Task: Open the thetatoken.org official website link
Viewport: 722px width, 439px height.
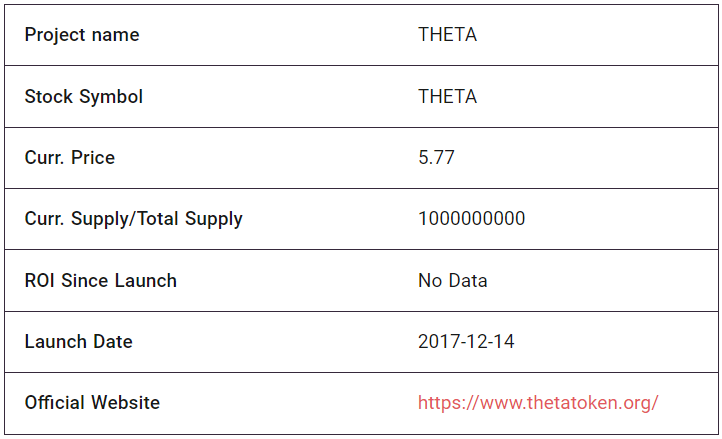Action: (x=538, y=403)
